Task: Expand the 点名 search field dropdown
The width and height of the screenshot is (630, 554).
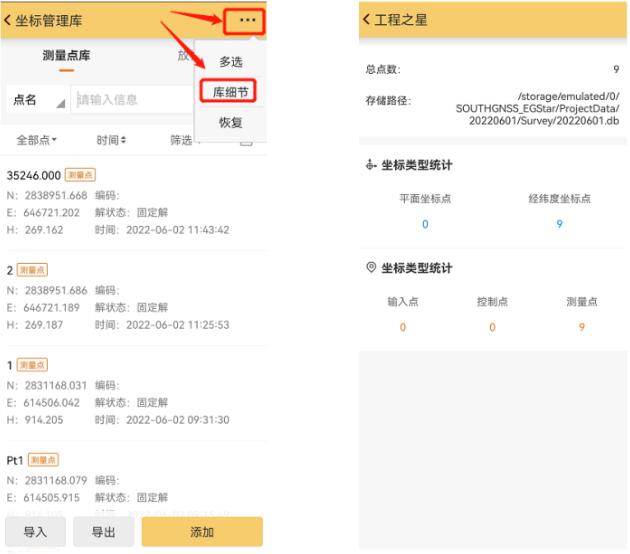Action: pos(38,100)
